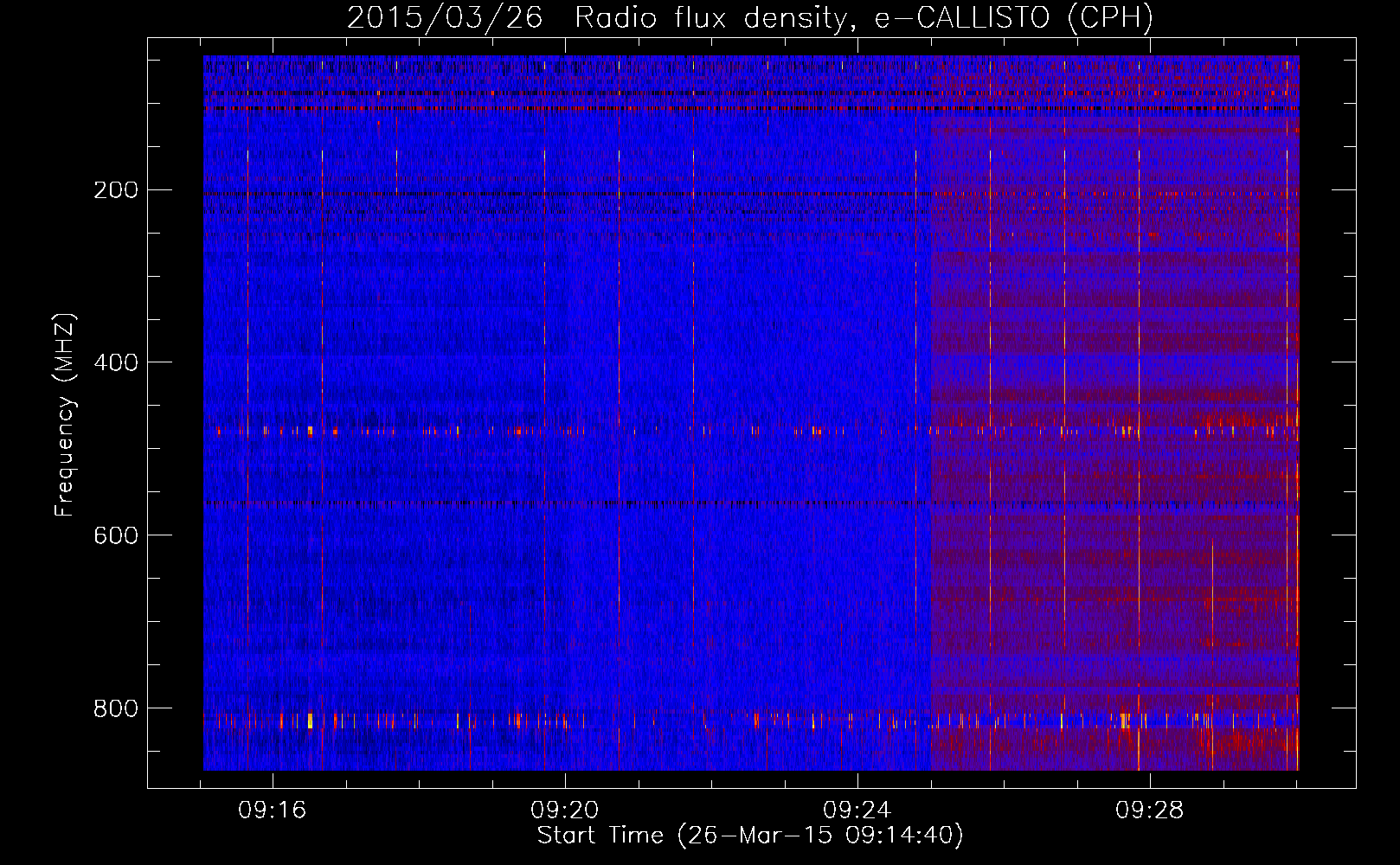Click the 09:16 time tick label
Image resolution: width=1400 pixels, height=865 pixels.
(x=273, y=811)
